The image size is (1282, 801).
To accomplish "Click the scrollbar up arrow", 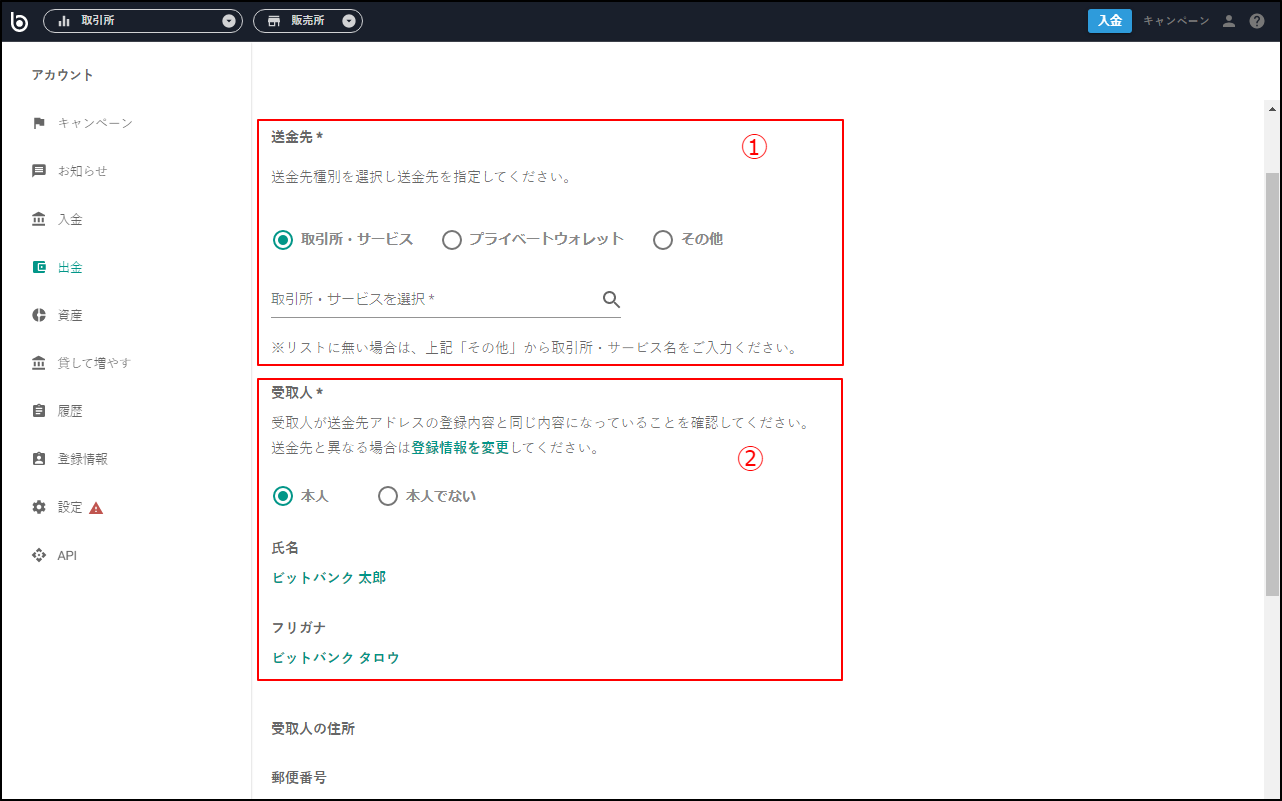I will pyautogui.click(x=1272, y=108).
